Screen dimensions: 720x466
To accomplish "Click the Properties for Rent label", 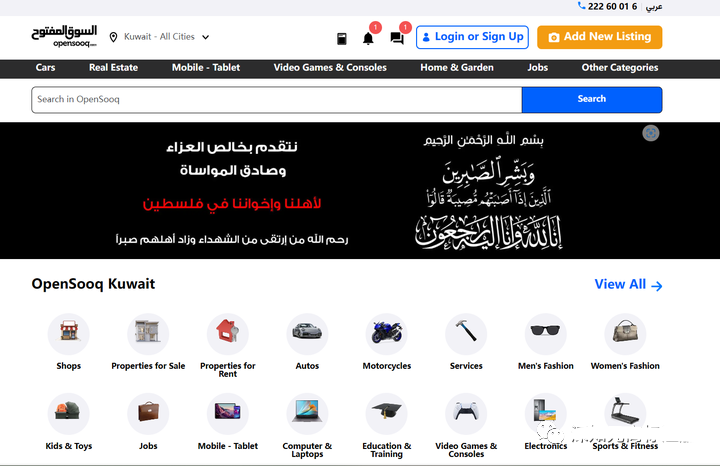I will (x=228, y=370).
